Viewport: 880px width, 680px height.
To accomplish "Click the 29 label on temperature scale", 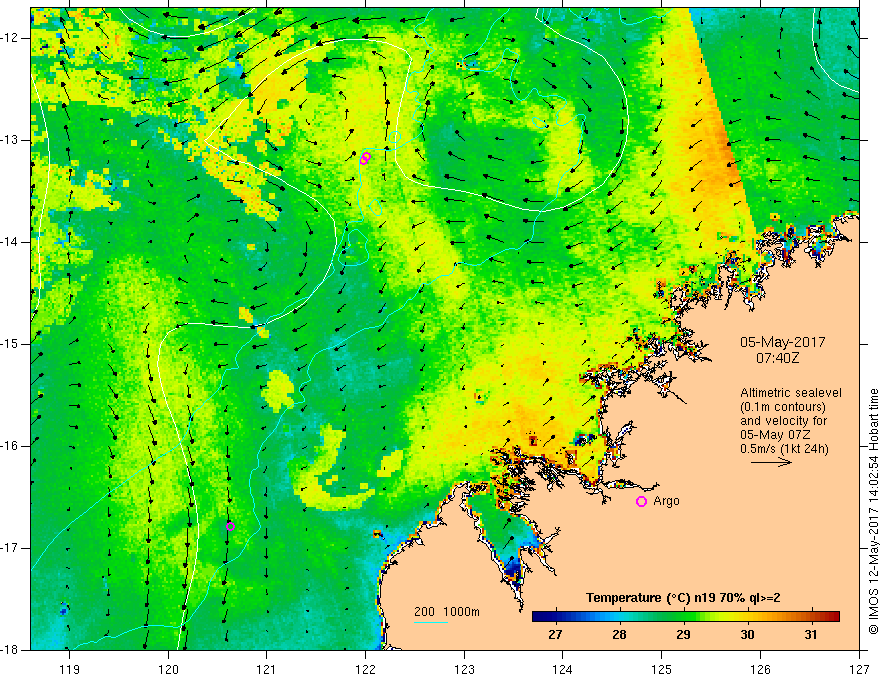I will (x=683, y=635).
